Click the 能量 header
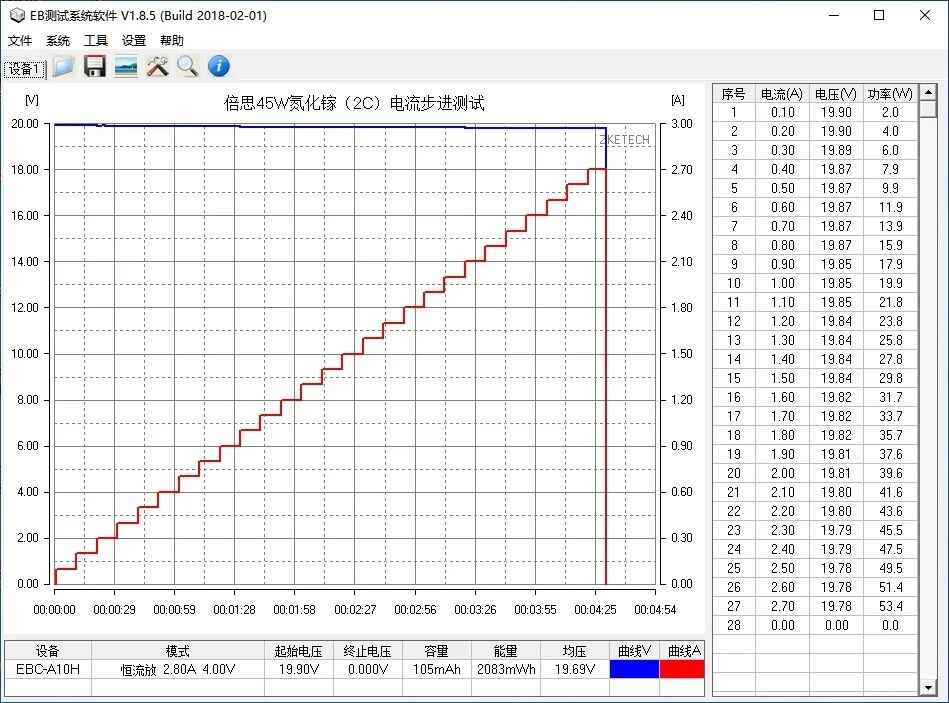Image resolution: width=949 pixels, height=703 pixels. coord(505,651)
